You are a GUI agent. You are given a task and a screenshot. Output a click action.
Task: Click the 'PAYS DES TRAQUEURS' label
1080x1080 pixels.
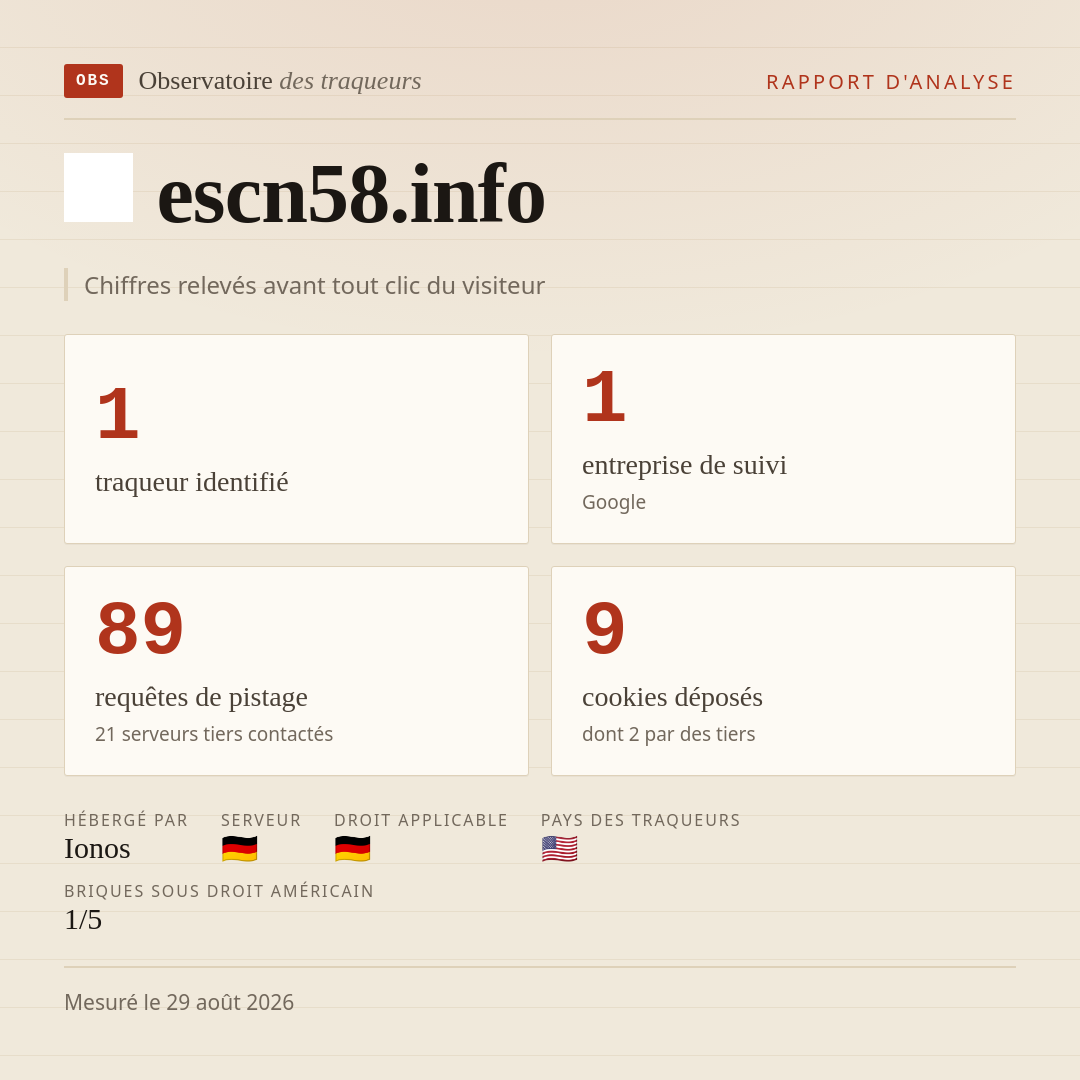[x=641, y=820]
